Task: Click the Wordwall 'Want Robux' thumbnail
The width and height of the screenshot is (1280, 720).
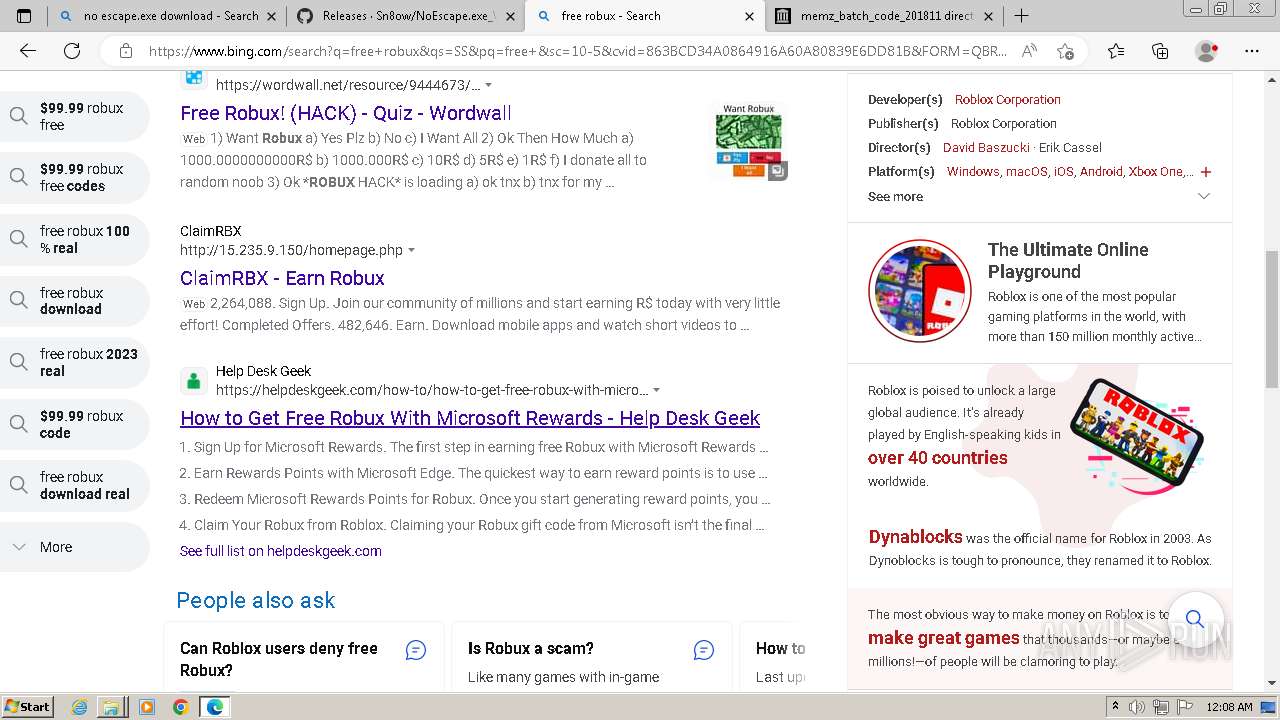Action: 749,141
